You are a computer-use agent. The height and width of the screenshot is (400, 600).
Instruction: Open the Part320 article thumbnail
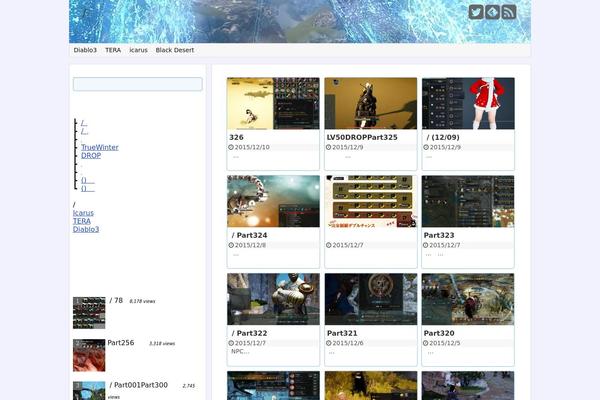(468, 299)
